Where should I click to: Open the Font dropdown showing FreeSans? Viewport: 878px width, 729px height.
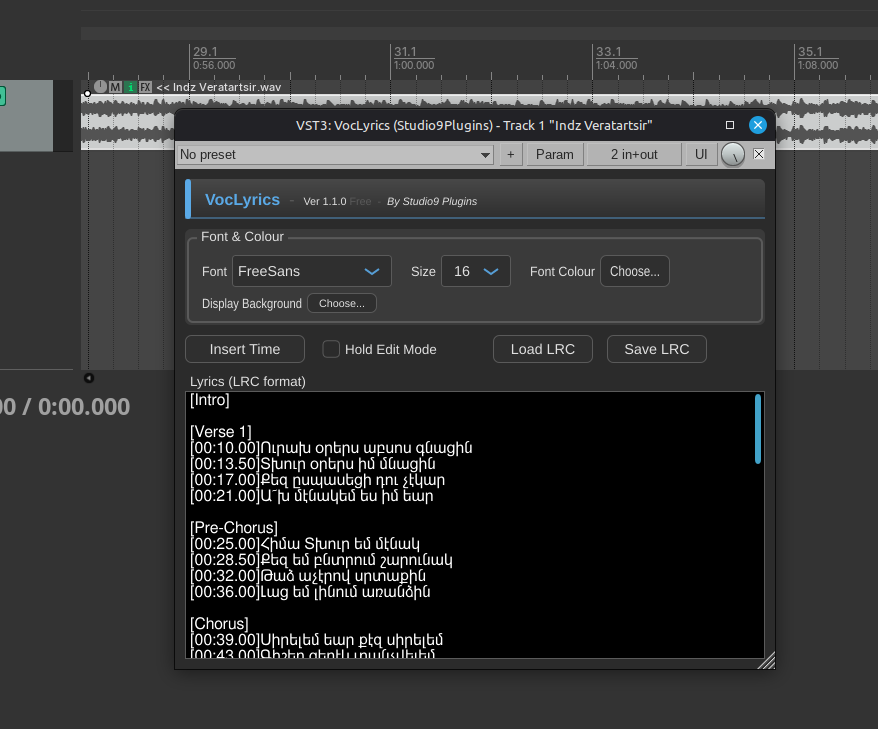coord(312,271)
